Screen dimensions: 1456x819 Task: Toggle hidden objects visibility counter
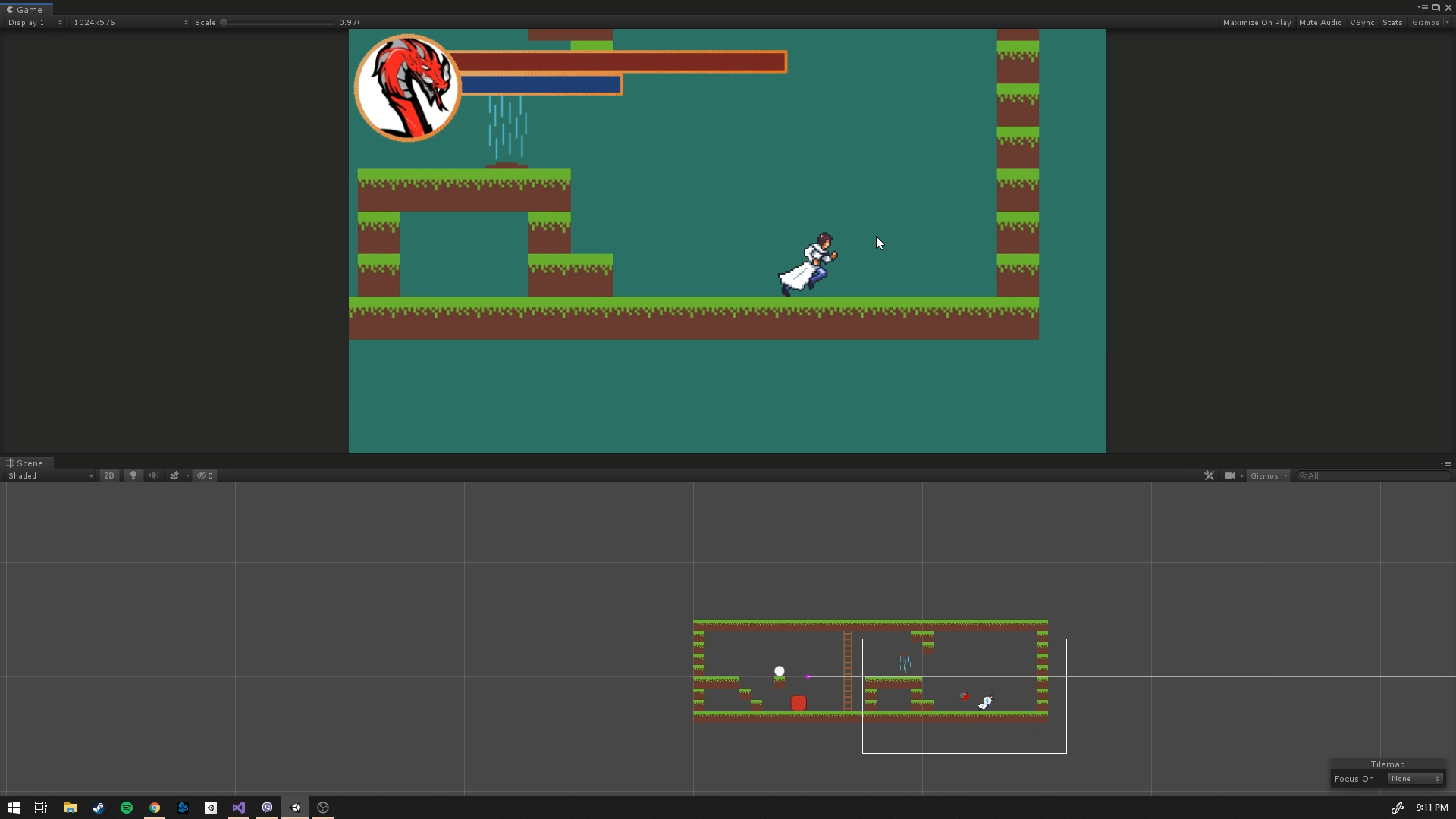(x=206, y=475)
